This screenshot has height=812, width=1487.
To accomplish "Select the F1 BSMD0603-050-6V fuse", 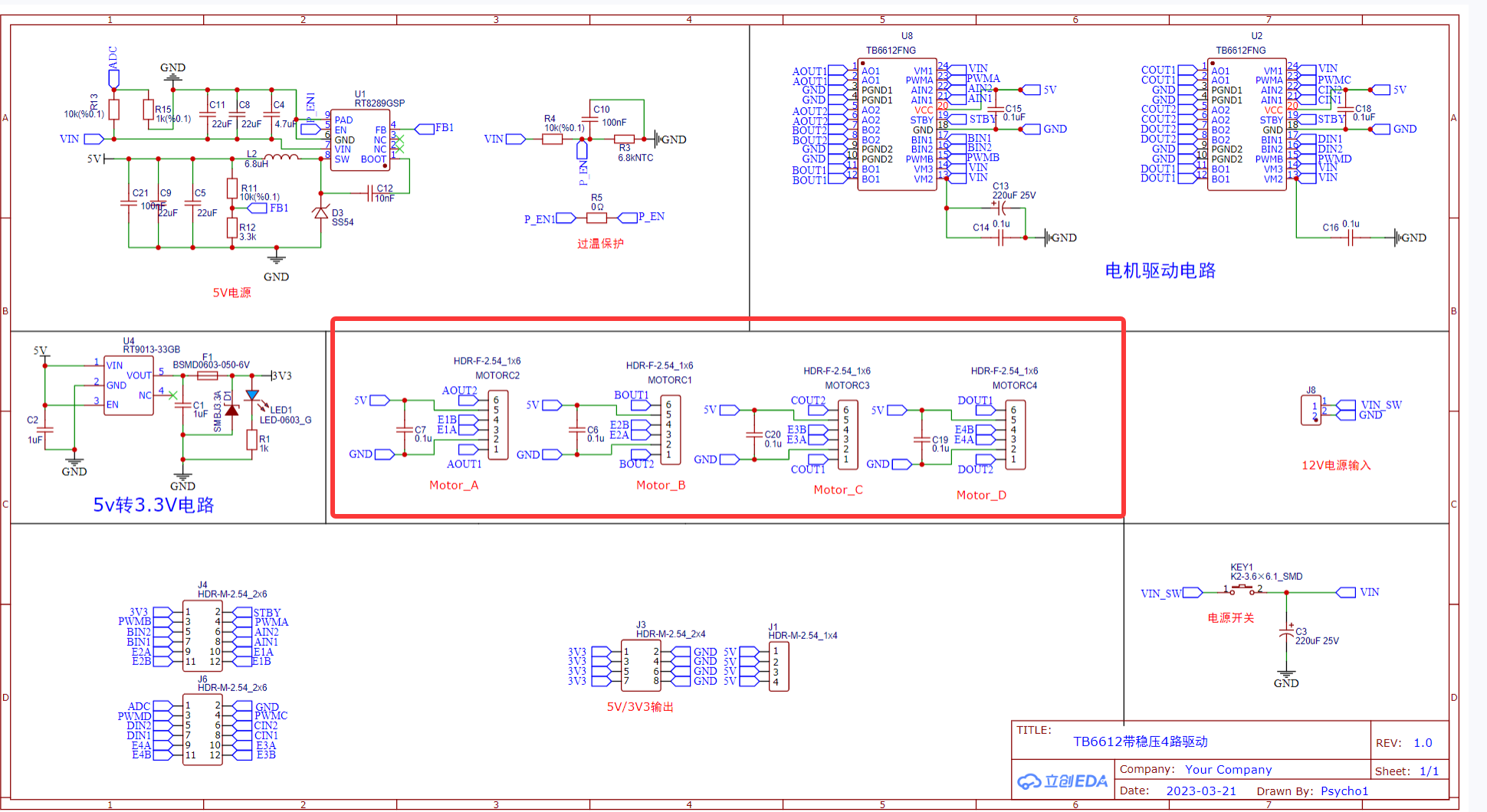I will (x=208, y=376).
